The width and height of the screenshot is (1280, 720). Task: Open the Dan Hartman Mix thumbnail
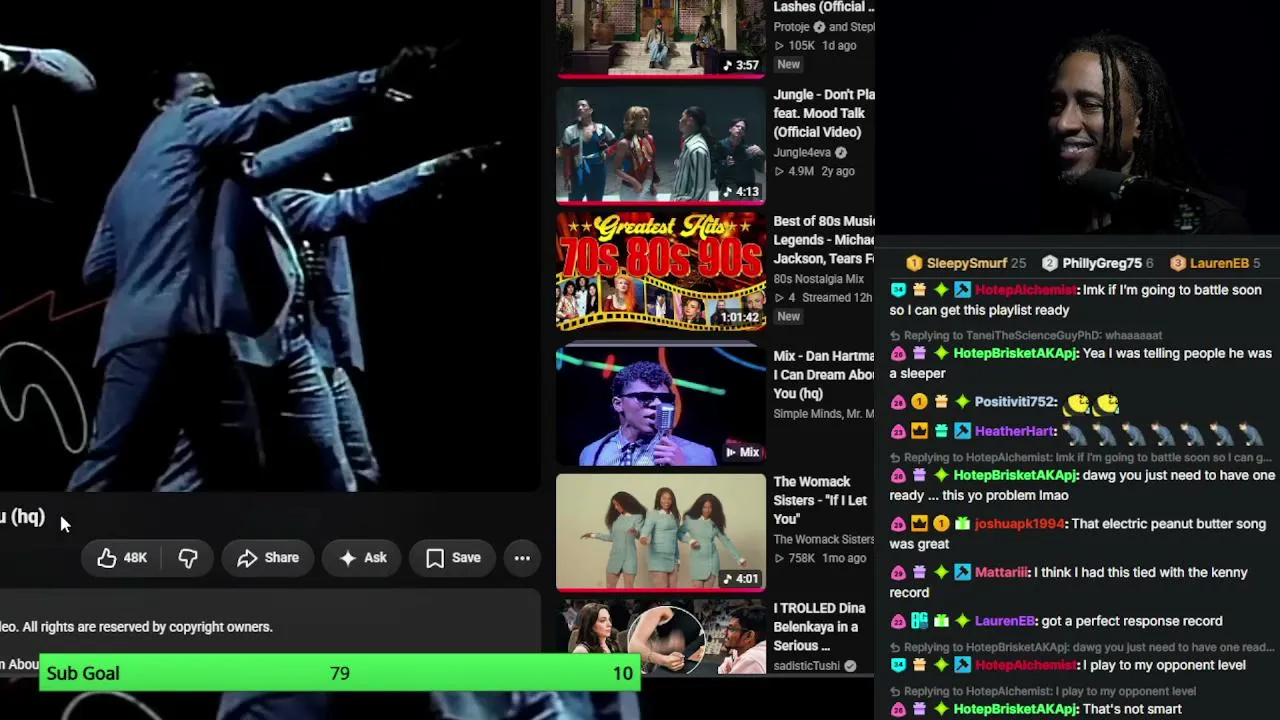pyautogui.click(x=661, y=406)
